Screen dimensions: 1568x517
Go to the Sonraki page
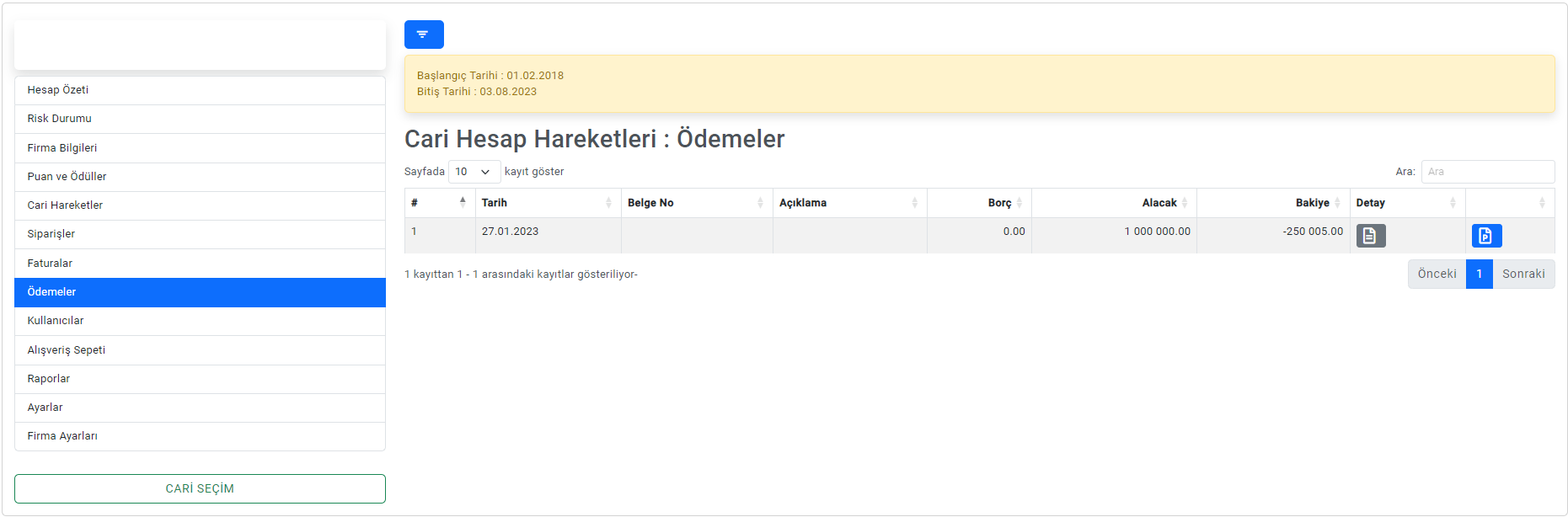point(1523,274)
